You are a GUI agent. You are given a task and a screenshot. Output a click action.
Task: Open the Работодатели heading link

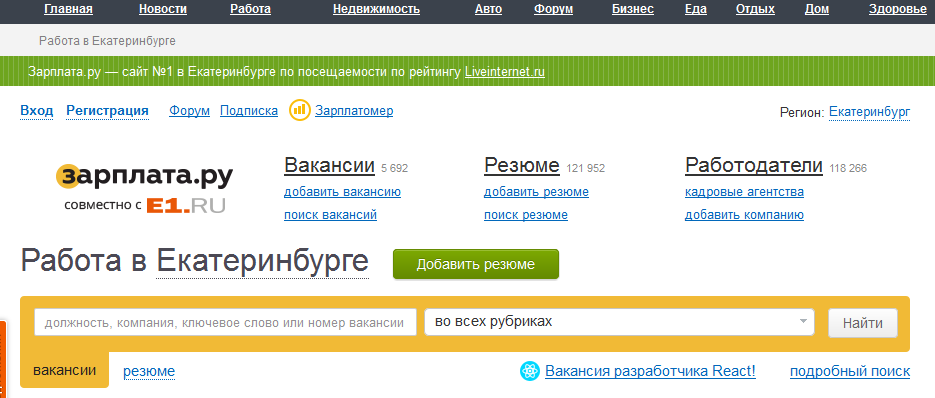pos(754,165)
